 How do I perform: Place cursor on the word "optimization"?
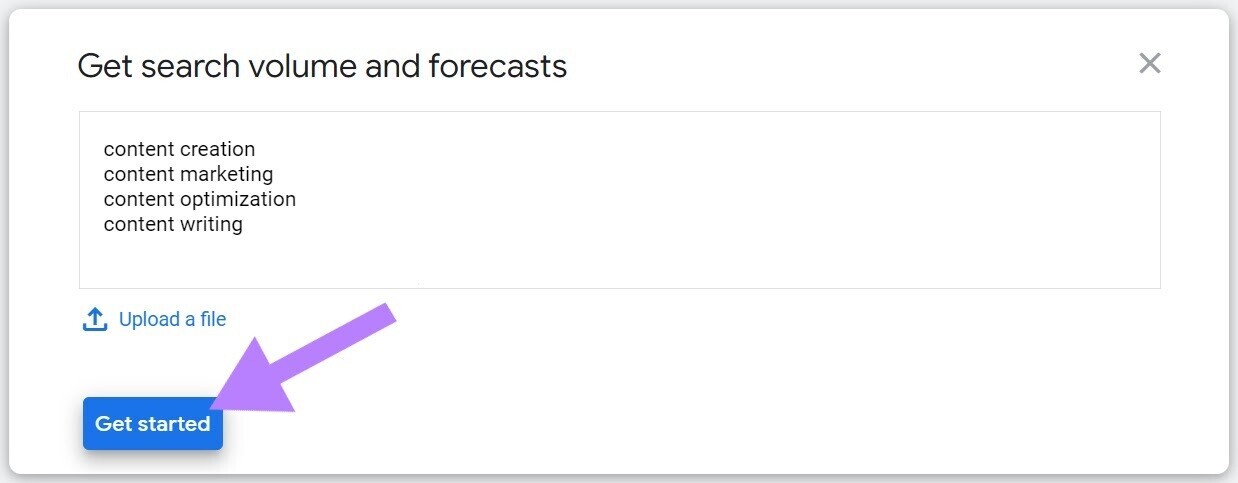click(x=238, y=200)
